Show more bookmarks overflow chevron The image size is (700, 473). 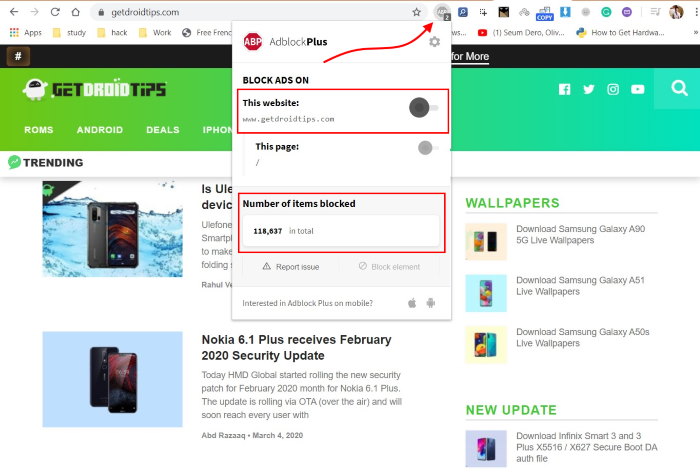pos(695,33)
